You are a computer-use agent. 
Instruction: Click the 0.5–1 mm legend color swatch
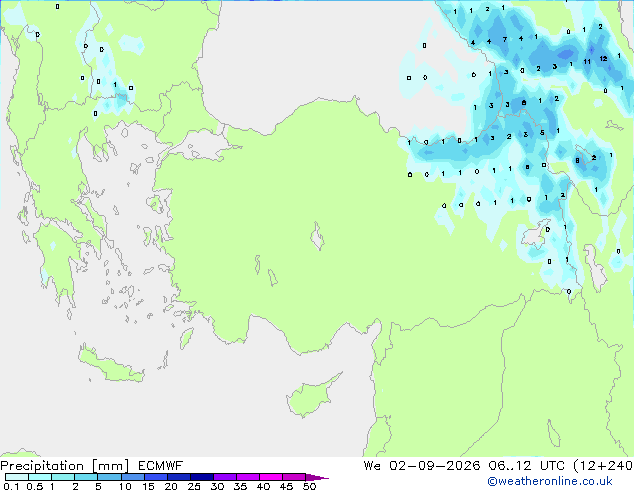point(40,477)
